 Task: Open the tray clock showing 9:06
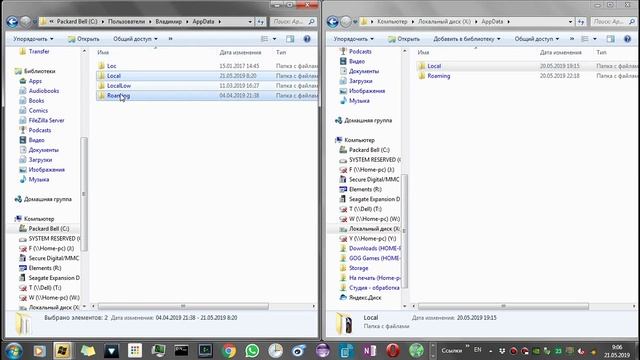point(617,351)
